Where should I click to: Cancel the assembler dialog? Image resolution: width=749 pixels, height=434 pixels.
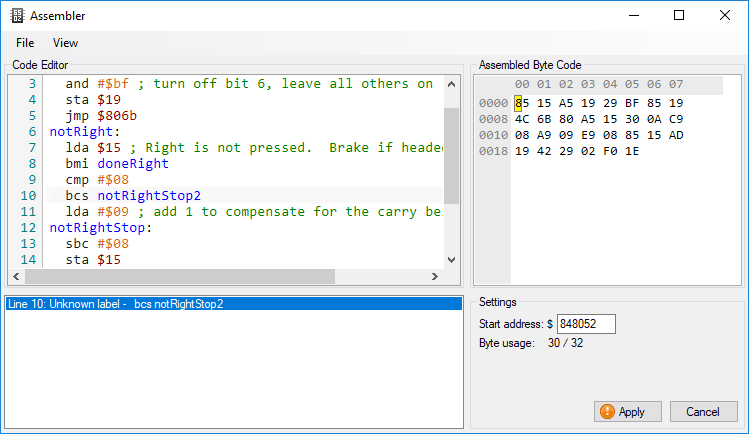(x=703, y=412)
